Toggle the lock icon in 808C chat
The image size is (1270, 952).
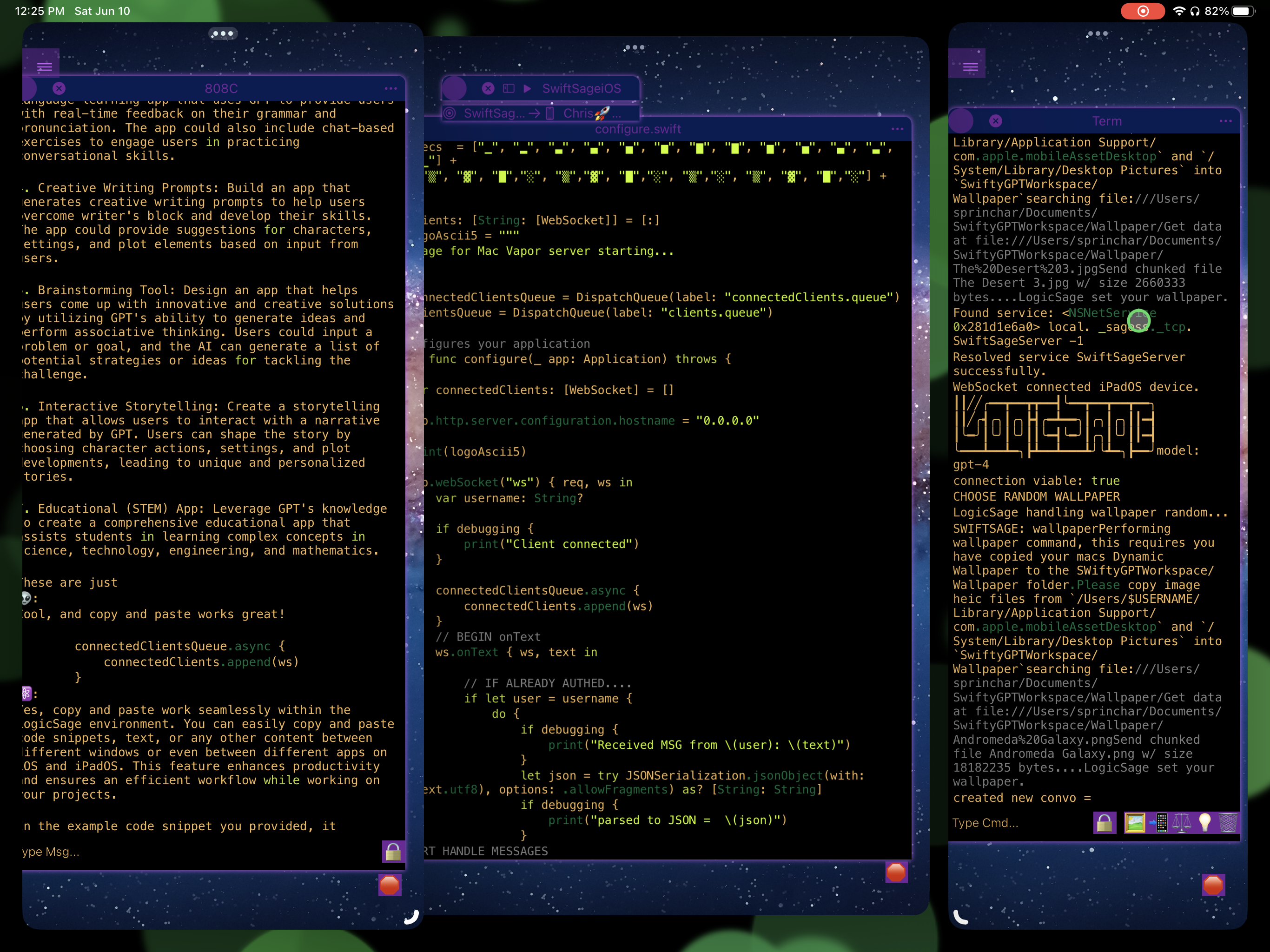pos(393,852)
